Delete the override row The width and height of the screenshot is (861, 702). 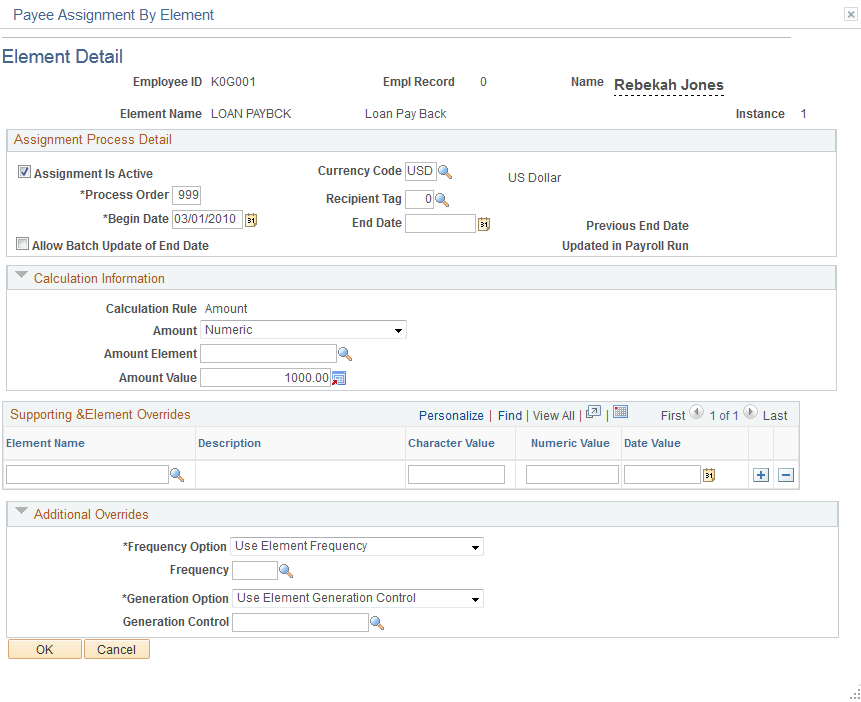point(786,475)
